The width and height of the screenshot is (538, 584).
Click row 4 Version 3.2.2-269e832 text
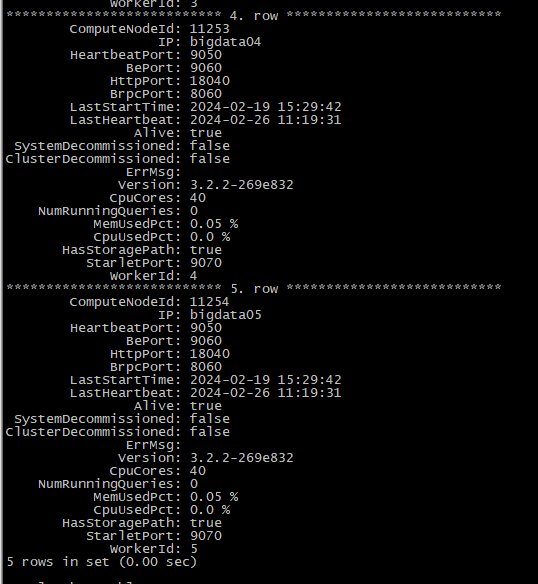click(x=241, y=185)
